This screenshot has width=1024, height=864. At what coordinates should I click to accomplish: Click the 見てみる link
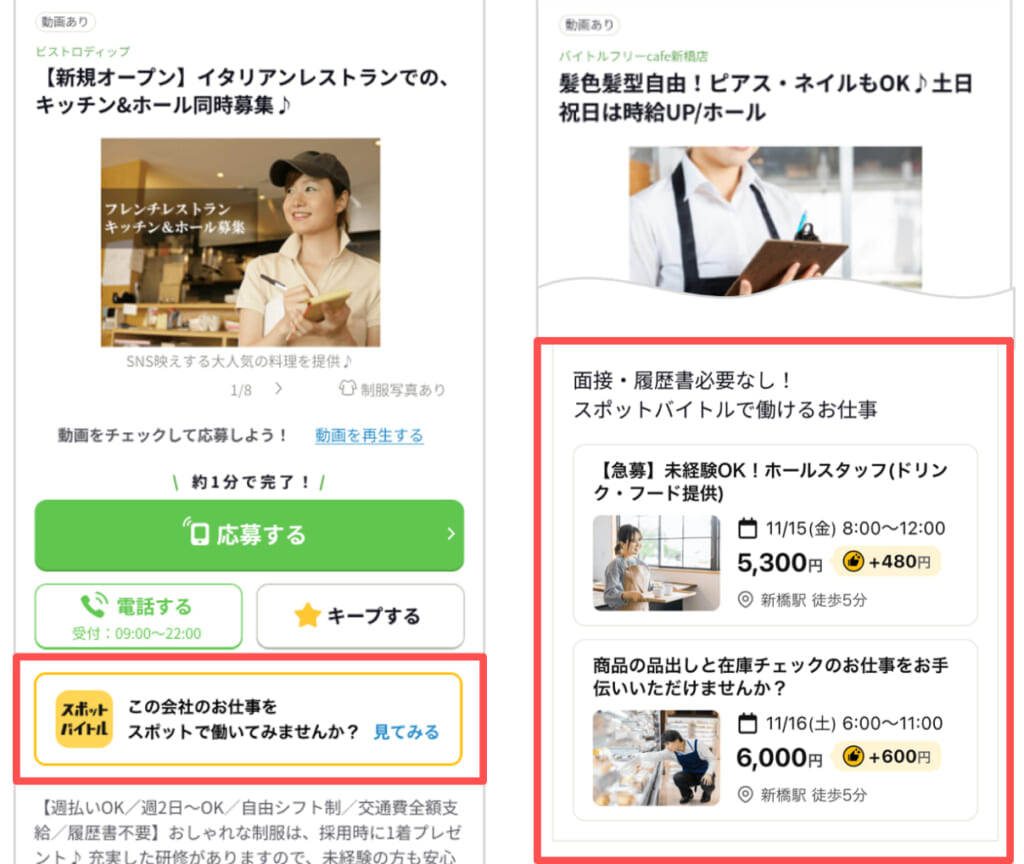click(x=406, y=732)
